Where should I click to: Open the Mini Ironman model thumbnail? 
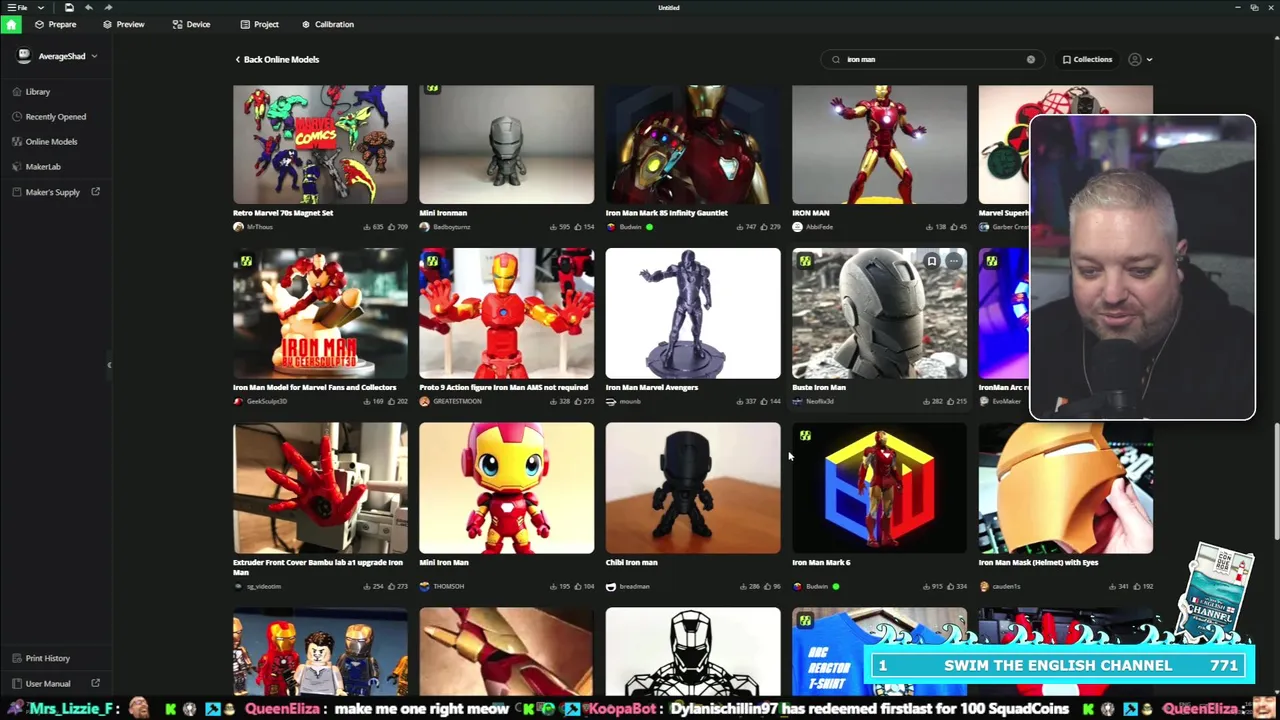click(506, 145)
